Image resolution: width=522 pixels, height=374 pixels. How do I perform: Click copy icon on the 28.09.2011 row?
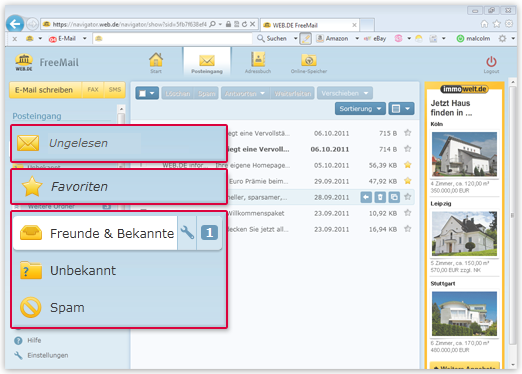pos(394,197)
